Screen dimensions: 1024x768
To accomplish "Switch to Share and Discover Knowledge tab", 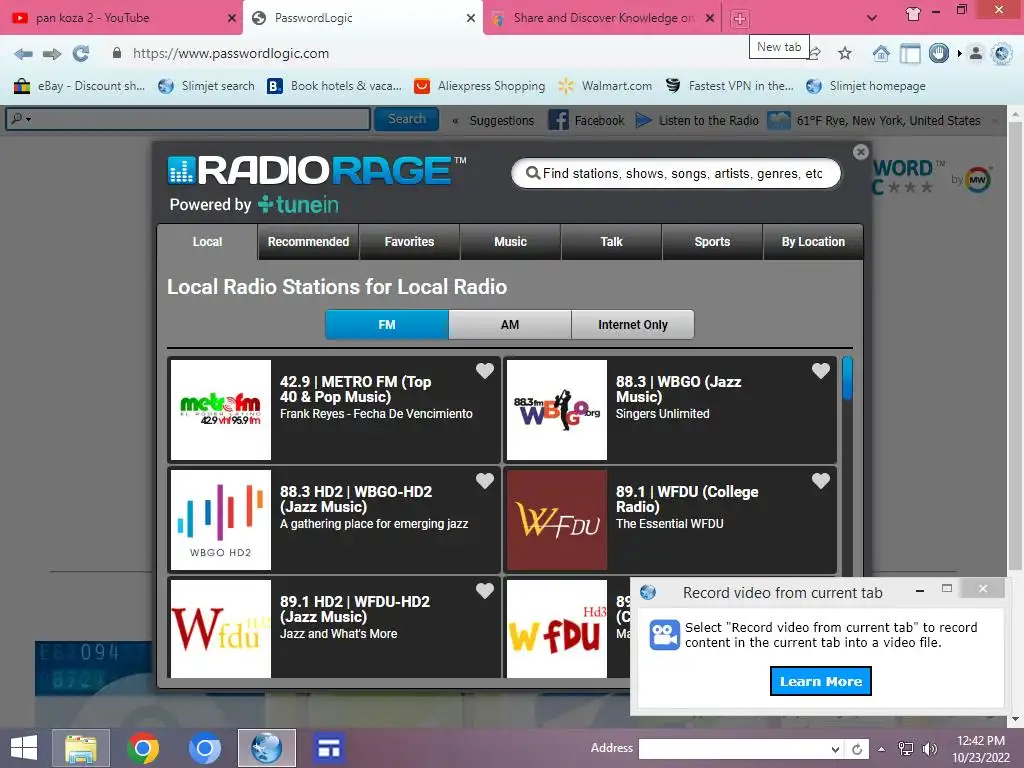I will click(x=601, y=18).
